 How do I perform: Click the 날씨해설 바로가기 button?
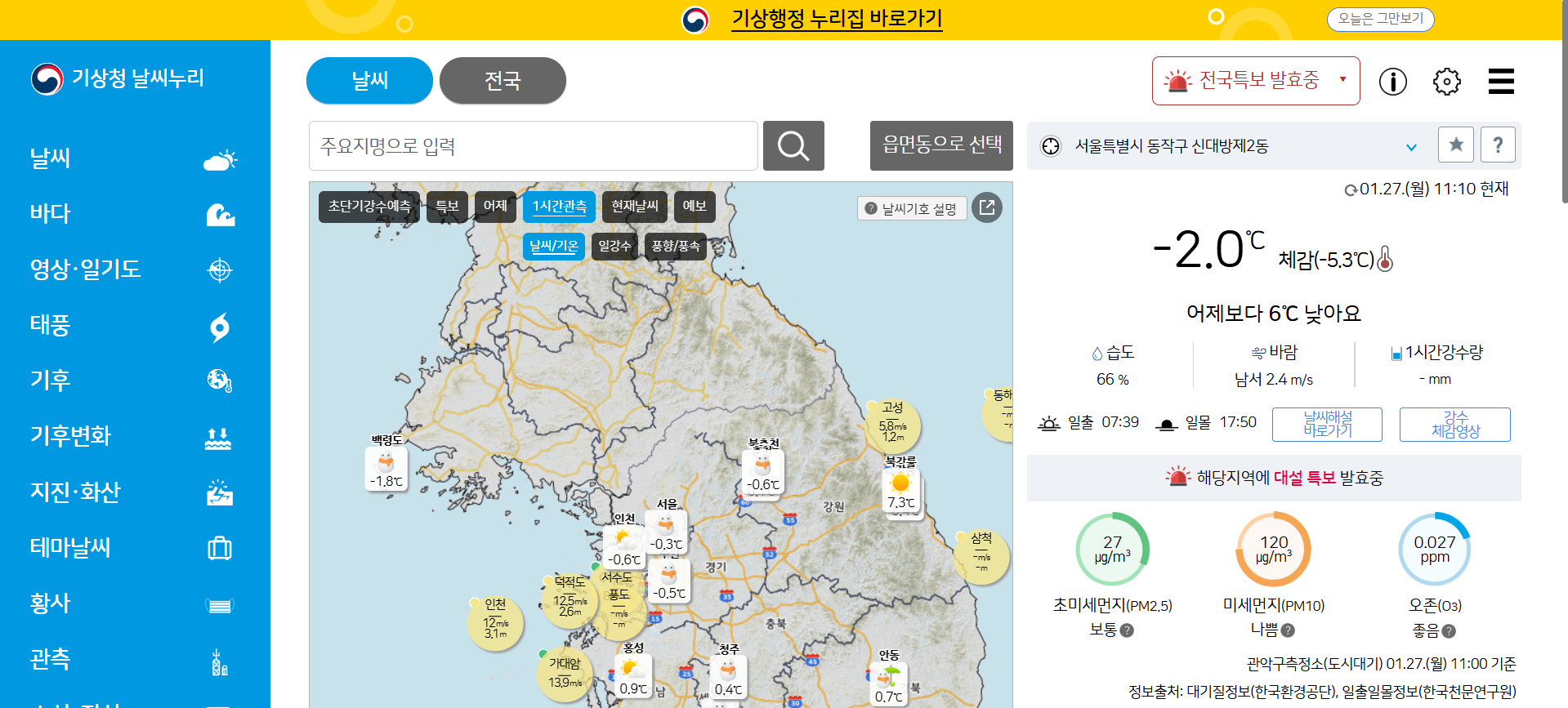pyautogui.click(x=1328, y=425)
